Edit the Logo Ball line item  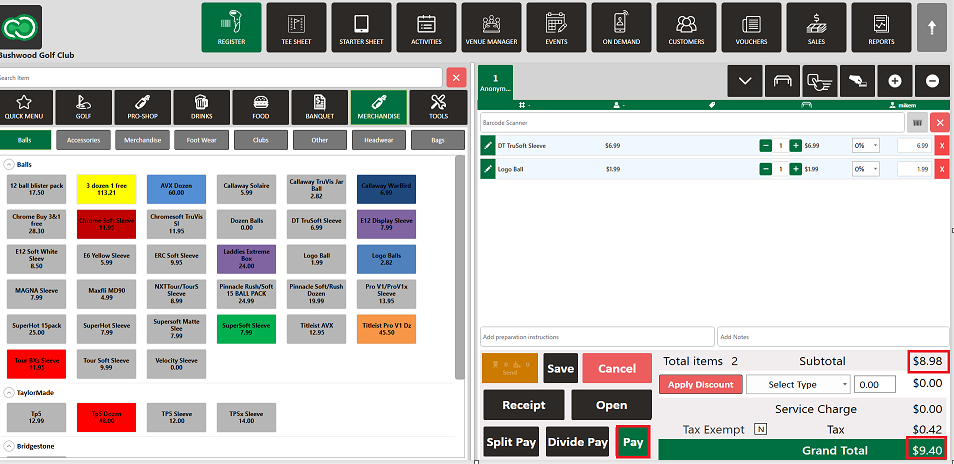tap(487, 169)
